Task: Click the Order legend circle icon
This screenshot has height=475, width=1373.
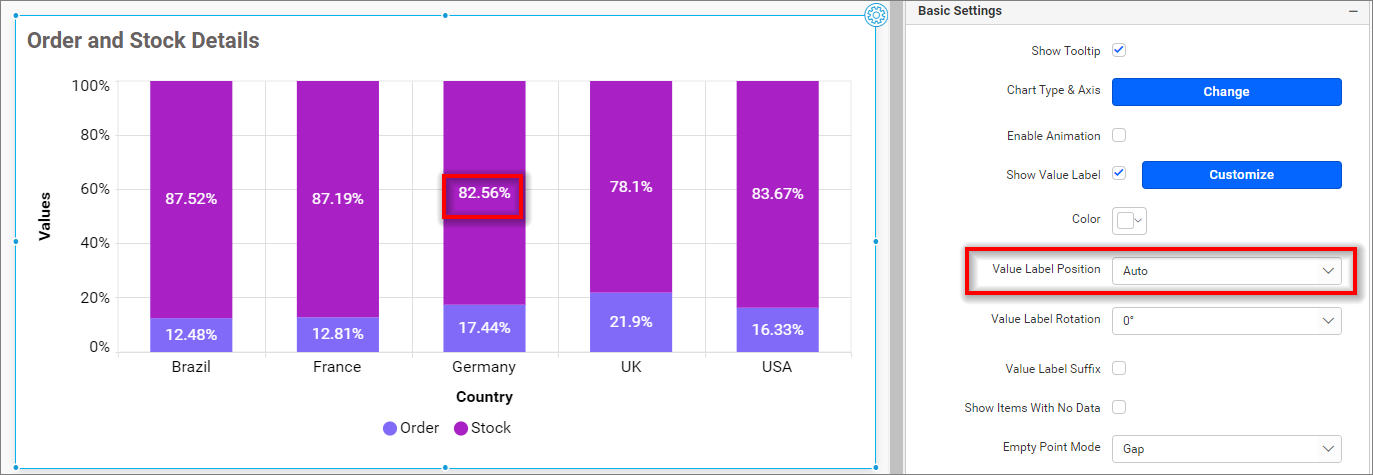Action: [390, 428]
